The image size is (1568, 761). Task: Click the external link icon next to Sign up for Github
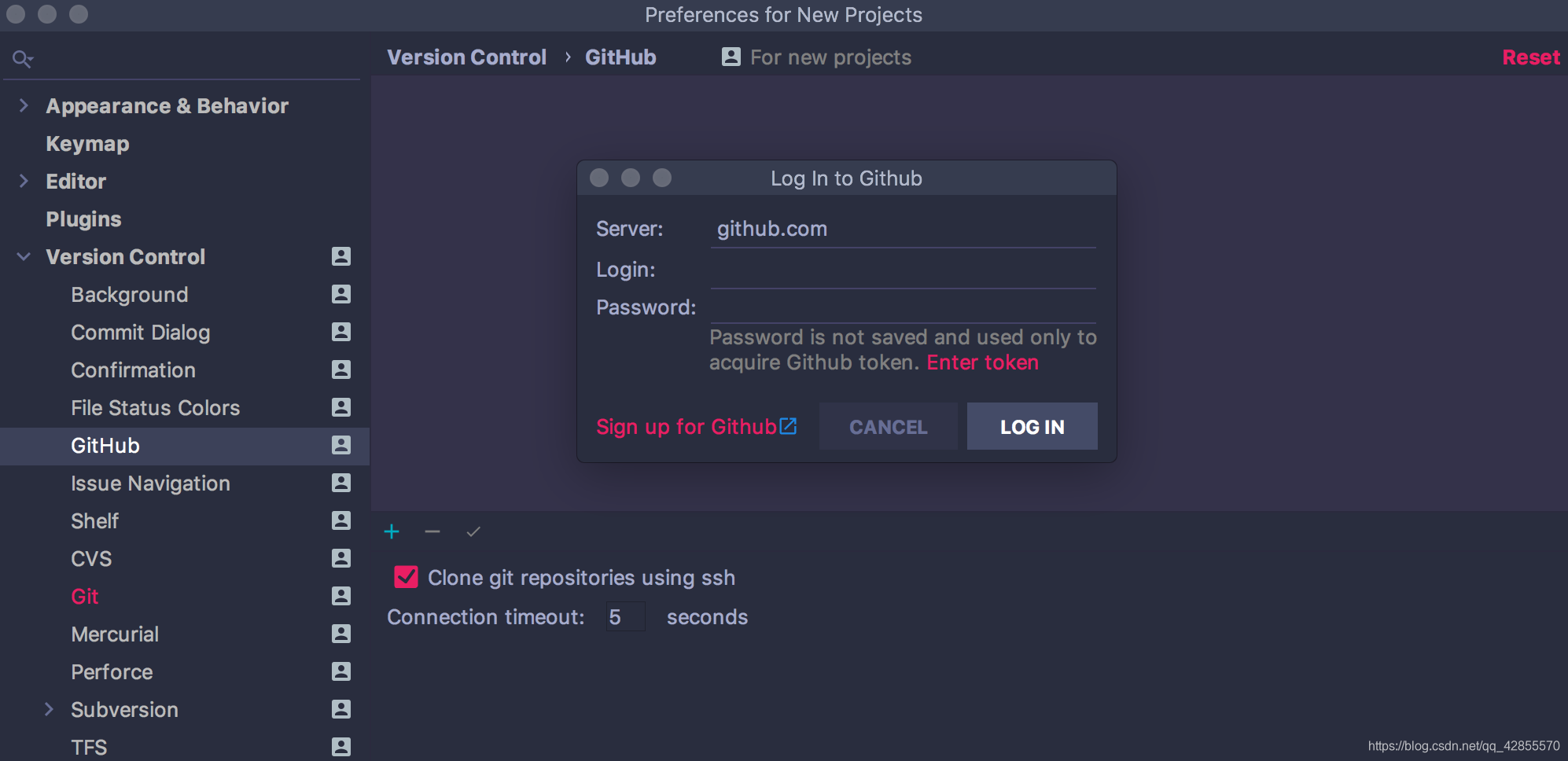coord(788,426)
